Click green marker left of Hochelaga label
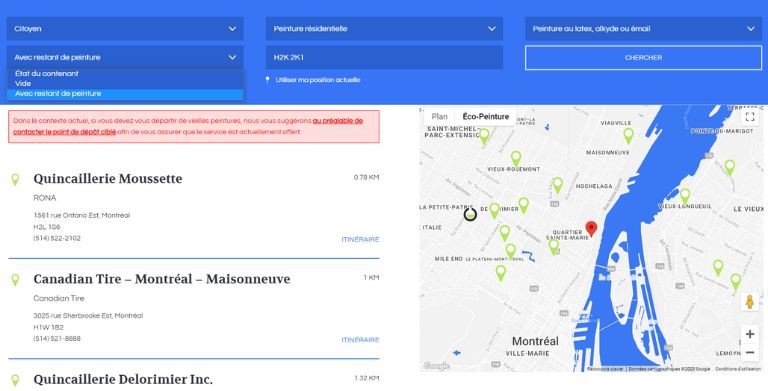 [557, 185]
